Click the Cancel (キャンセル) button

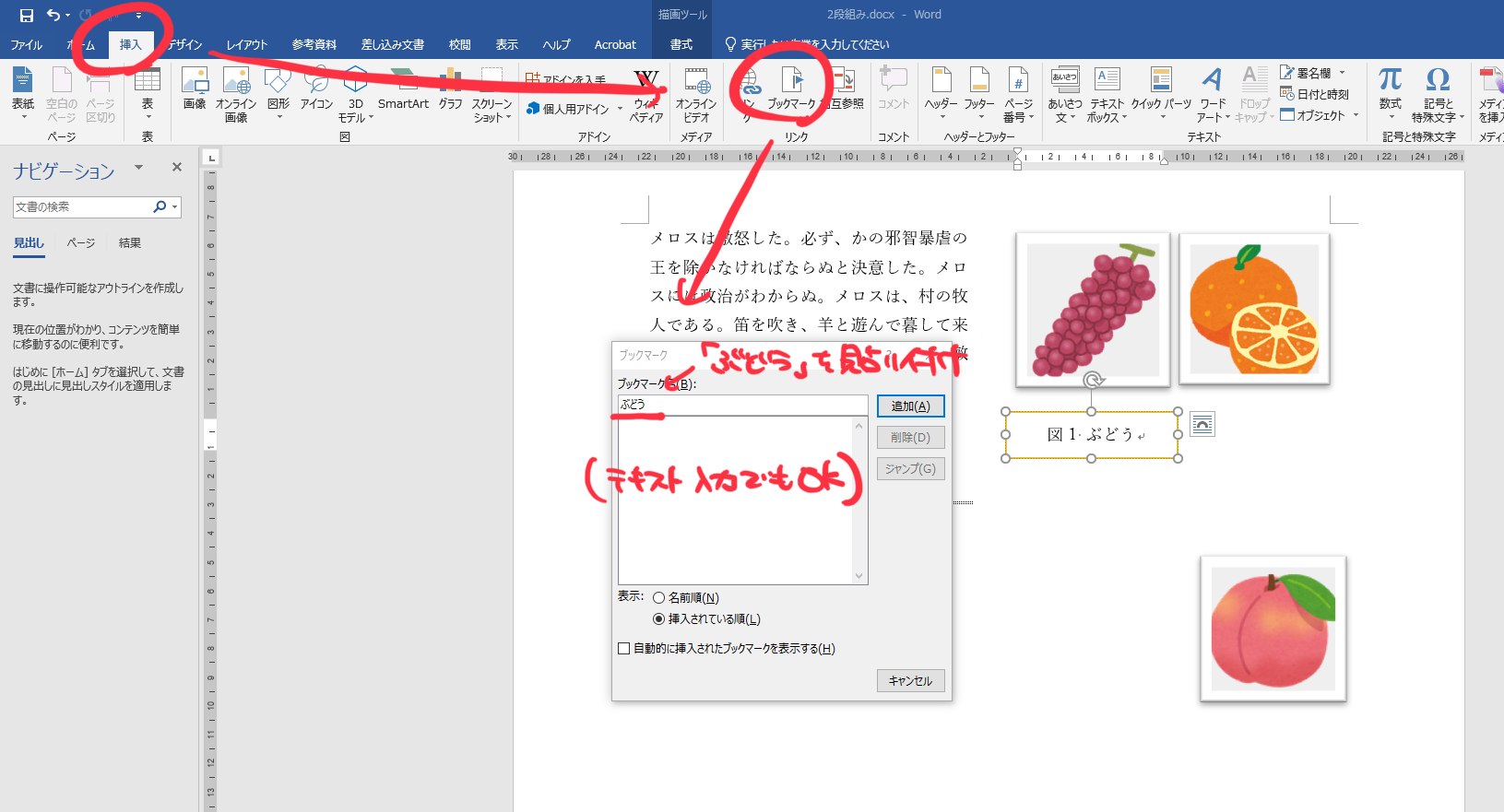[911, 681]
